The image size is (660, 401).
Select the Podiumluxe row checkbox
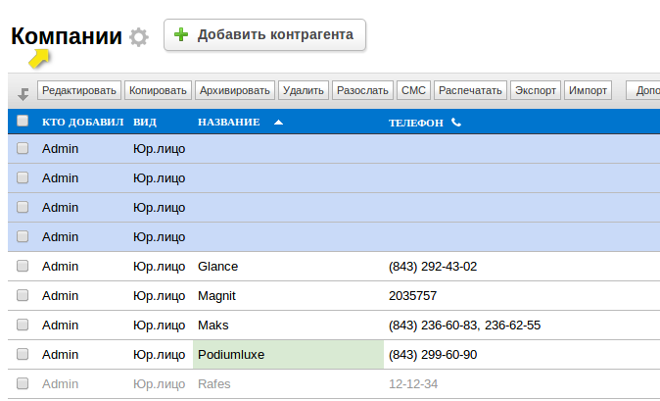tap(23, 354)
